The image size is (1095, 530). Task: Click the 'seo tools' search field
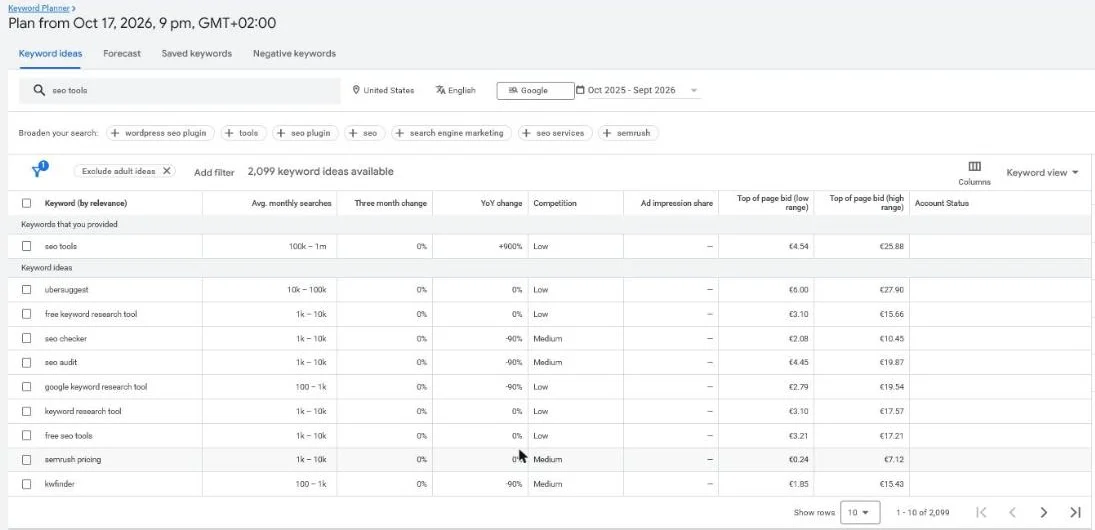[179, 91]
